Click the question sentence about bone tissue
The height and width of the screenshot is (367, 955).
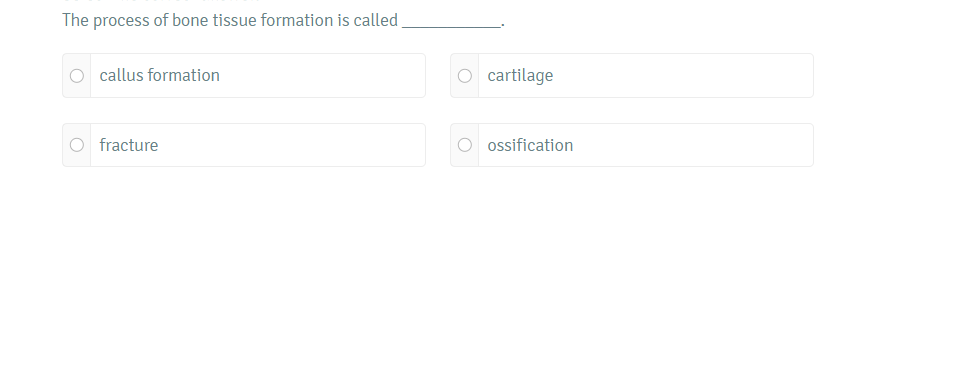pyautogui.click(x=283, y=21)
